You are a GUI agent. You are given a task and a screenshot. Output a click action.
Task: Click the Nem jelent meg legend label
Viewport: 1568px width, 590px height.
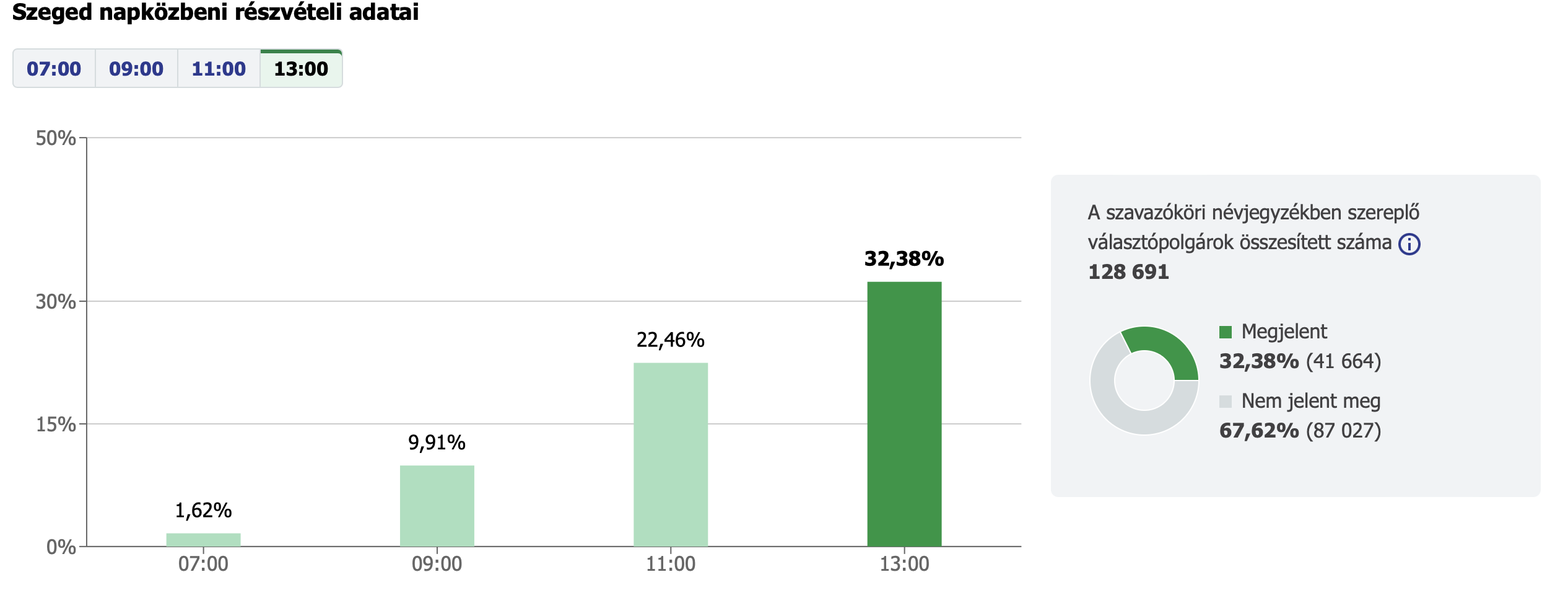(x=1311, y=402)
